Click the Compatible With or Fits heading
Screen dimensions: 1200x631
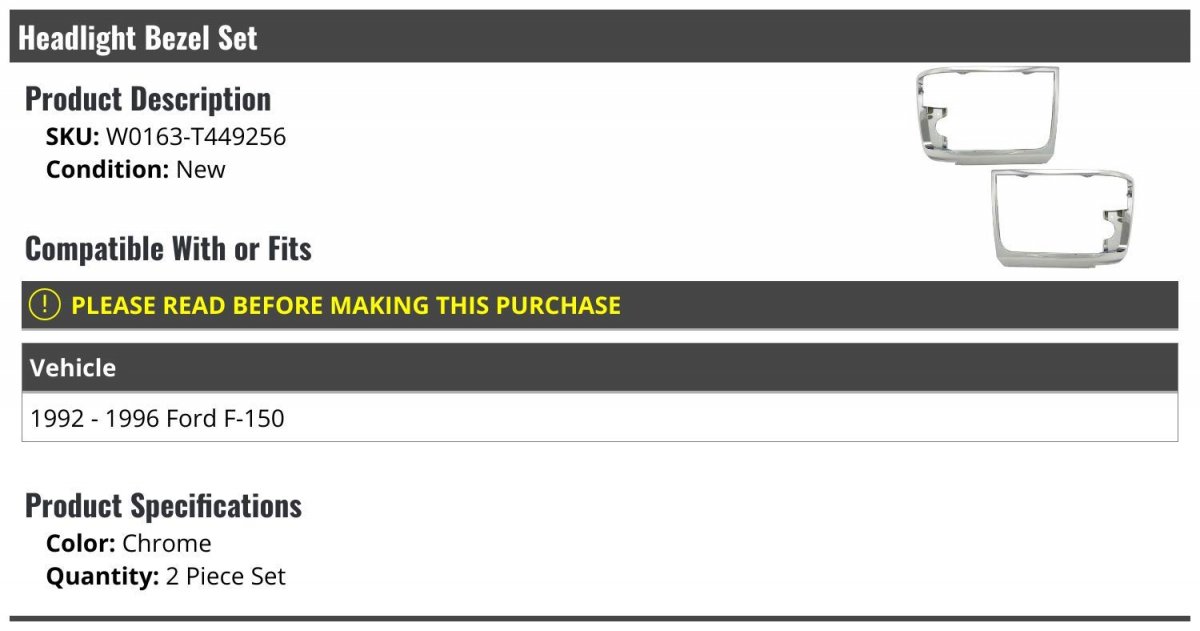pos(168,249)
